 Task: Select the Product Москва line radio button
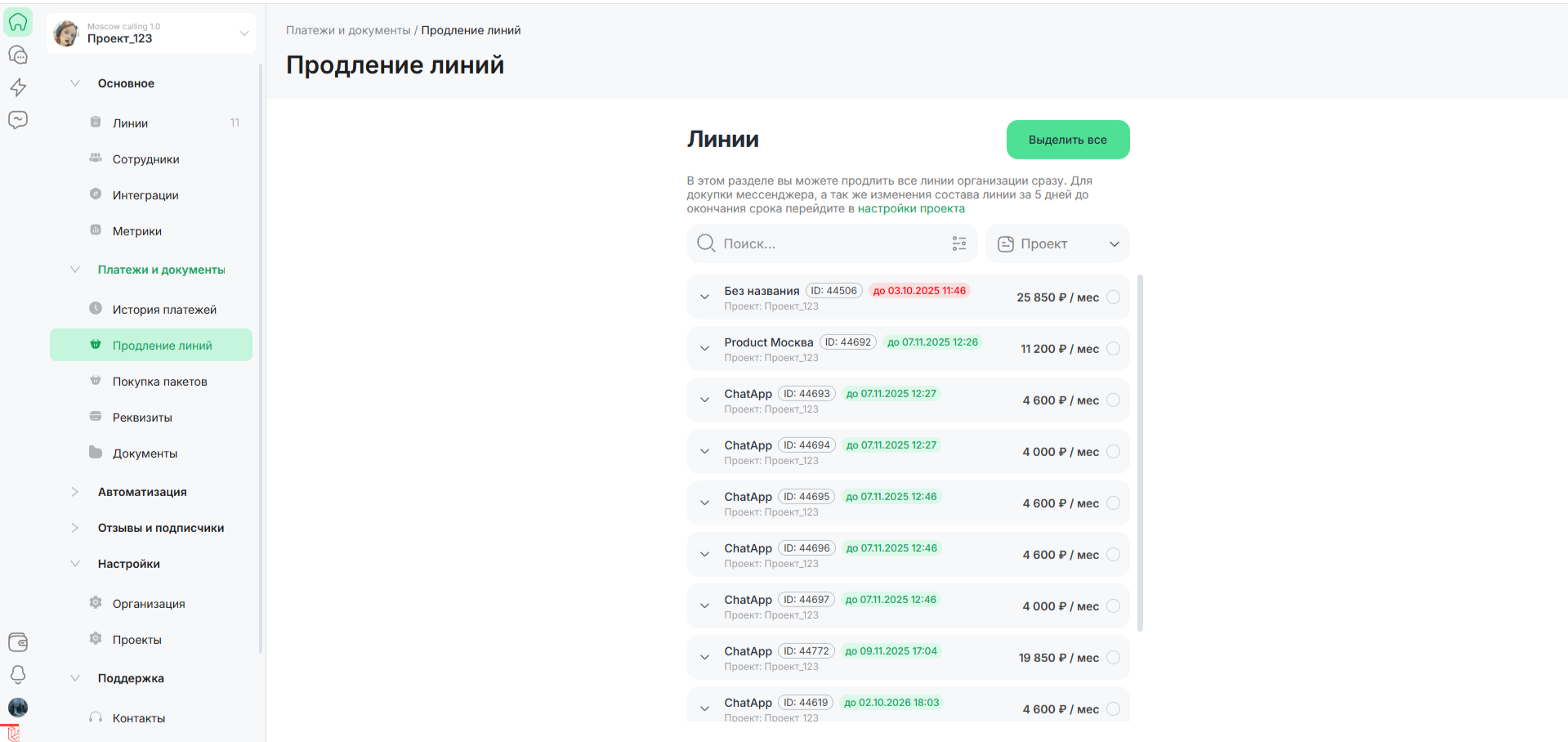click(x=1113, y=349)
